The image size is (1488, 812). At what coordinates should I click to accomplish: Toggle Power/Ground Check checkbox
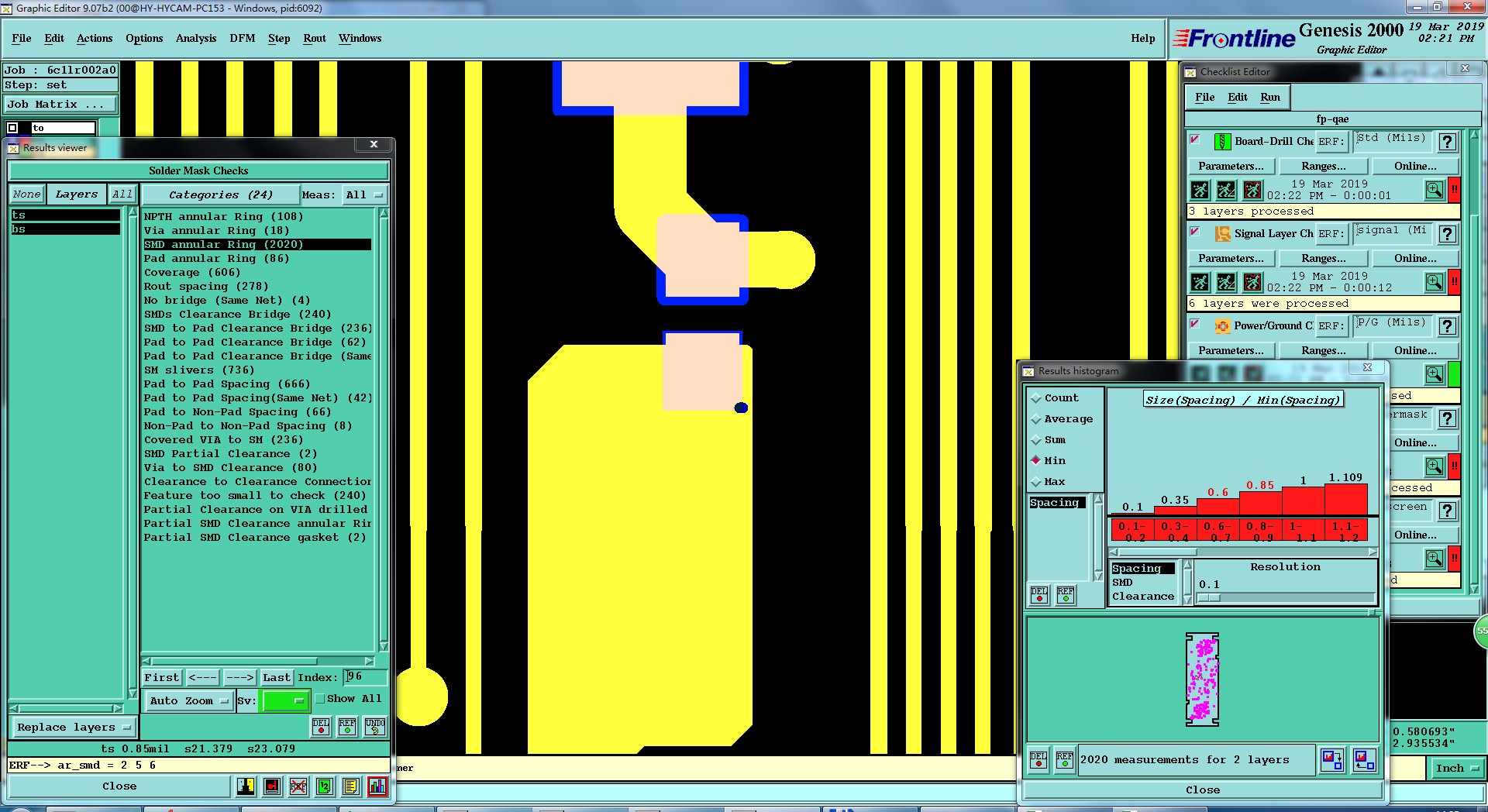point(1195,324)
